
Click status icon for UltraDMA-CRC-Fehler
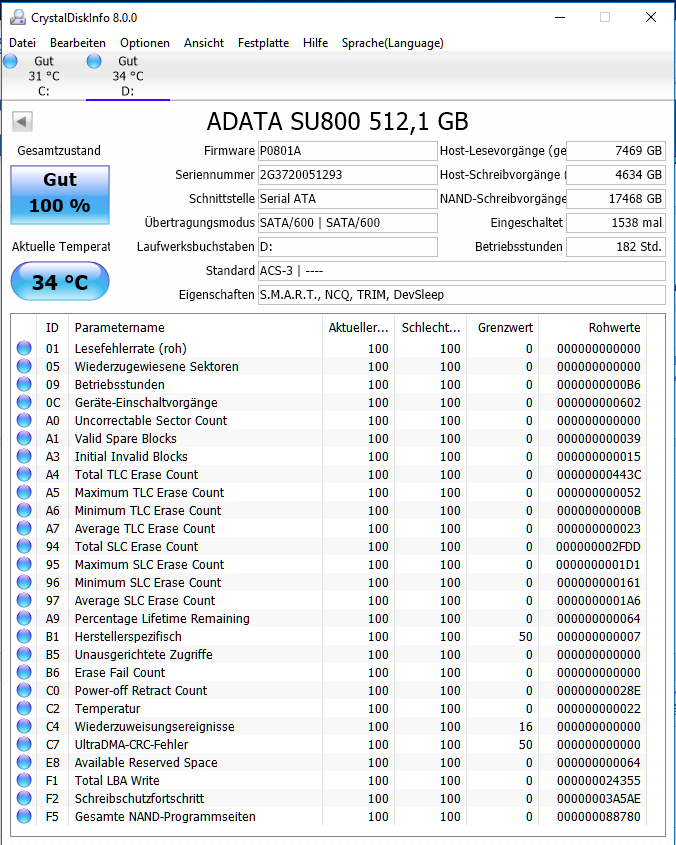(x=24, y=744)
